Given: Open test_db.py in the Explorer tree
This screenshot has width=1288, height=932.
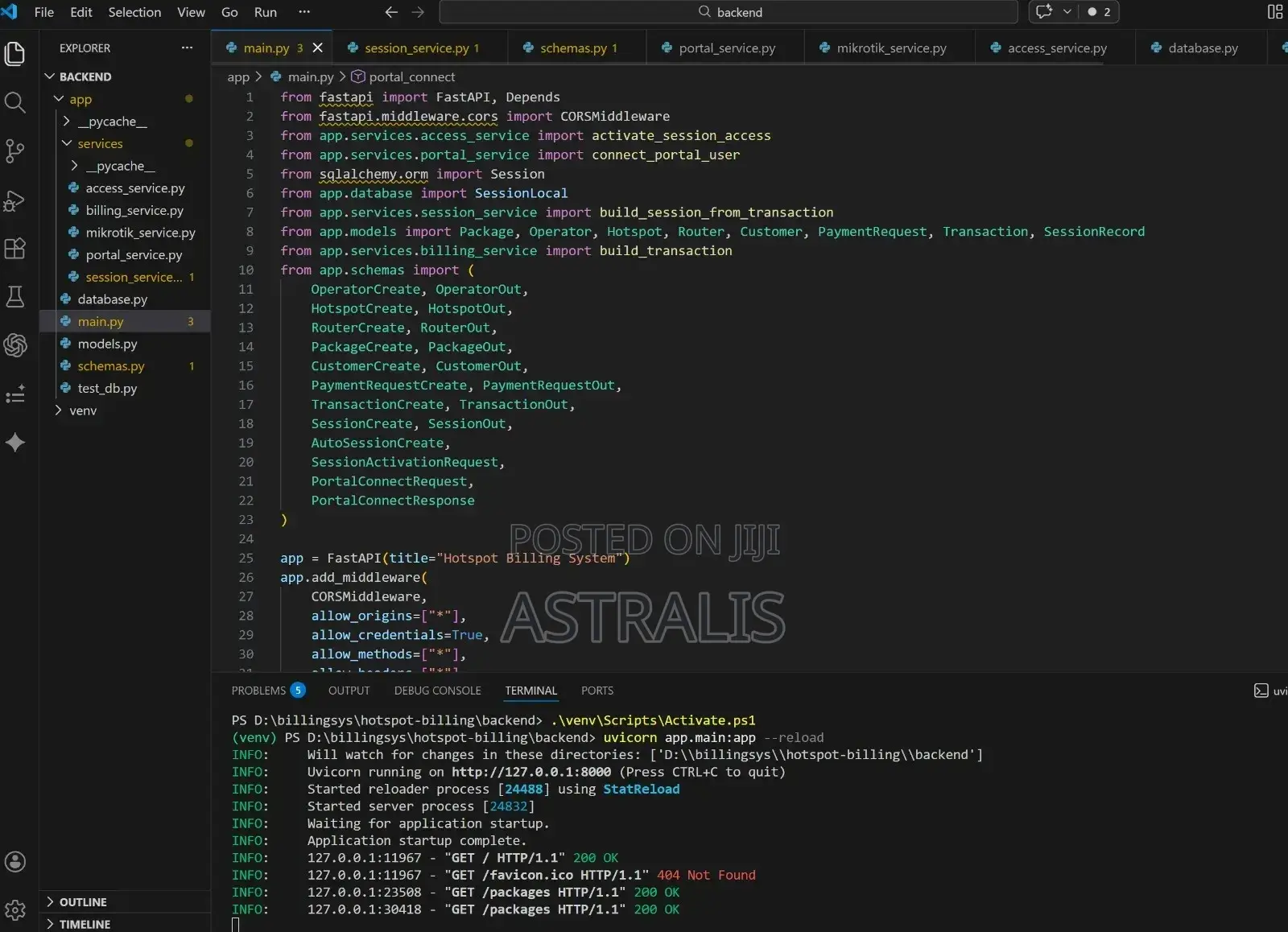Looking at the screenshot, I should pos(107,388).
